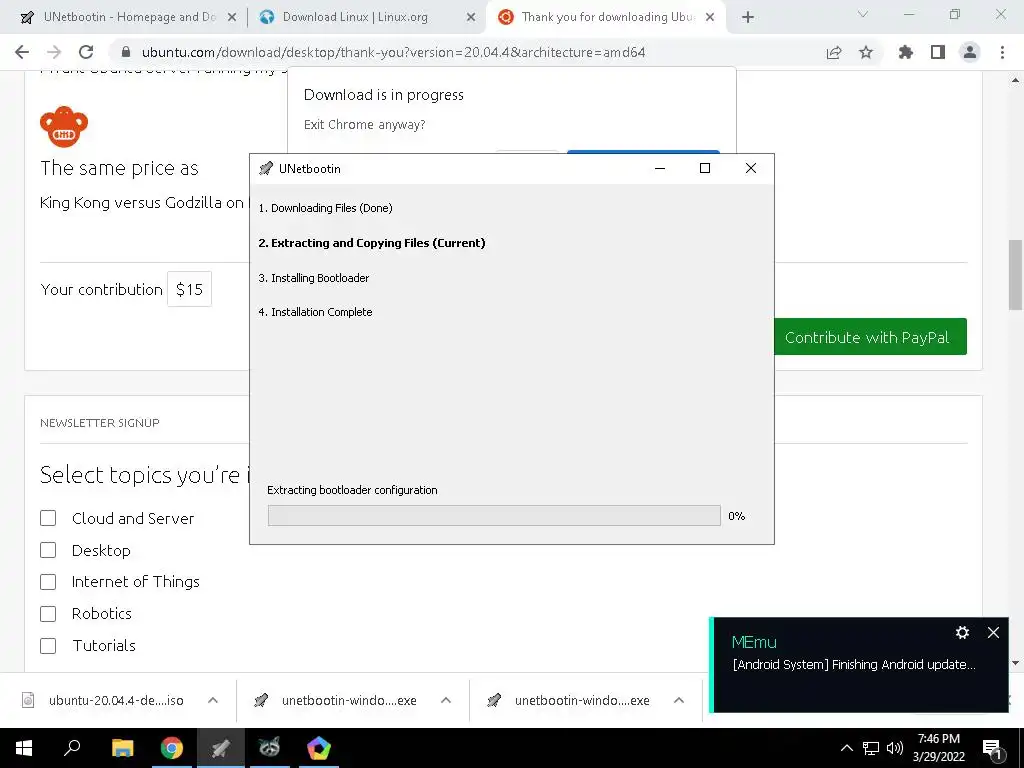The width and height of the screenshot is (1024, 768).
Task: Open the Chrome profile avatar
Action: 970,52
